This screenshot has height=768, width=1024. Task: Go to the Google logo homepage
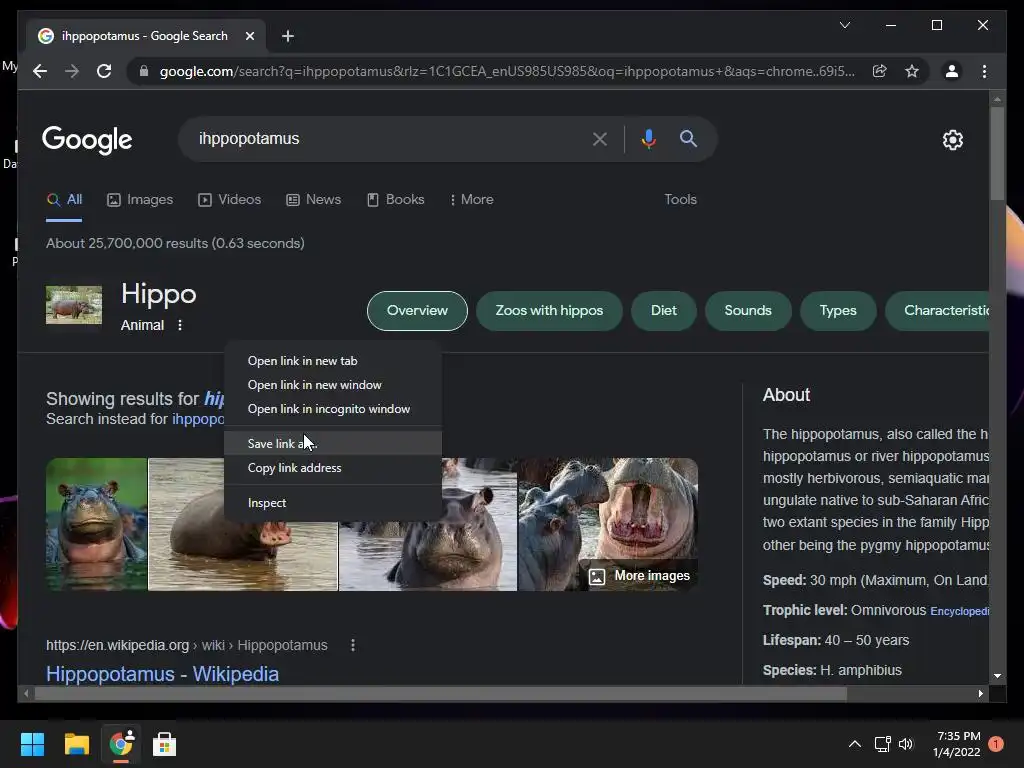coord(87,140)
